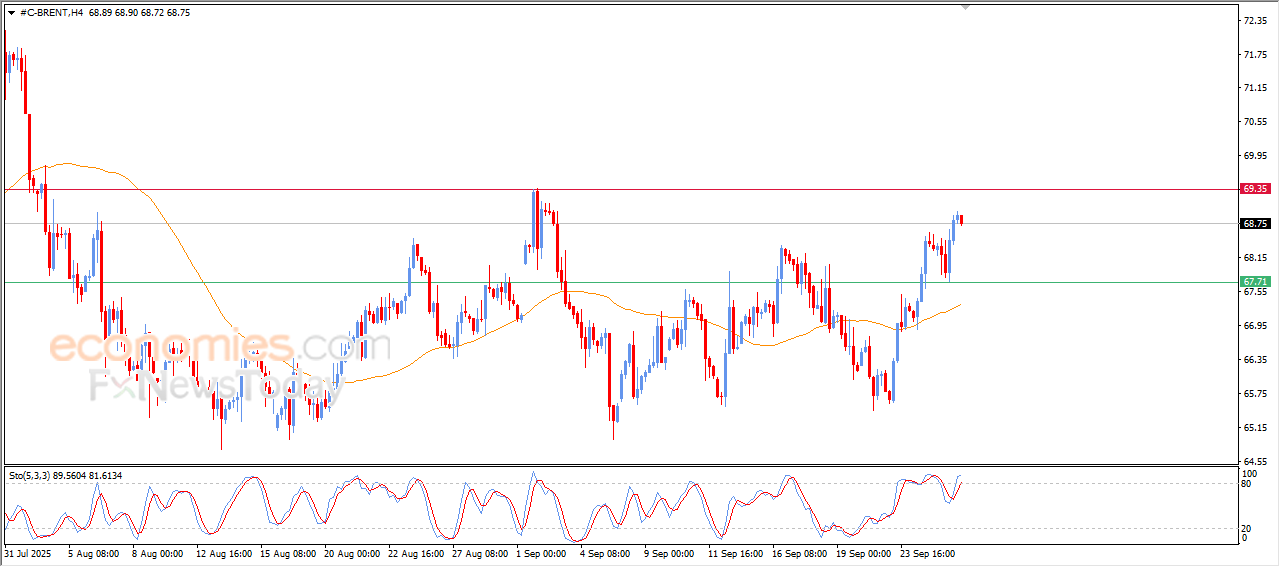Click the 15 Aug 08:00 time label
This screenshot has width=1280, height=567.
point(286,552)
